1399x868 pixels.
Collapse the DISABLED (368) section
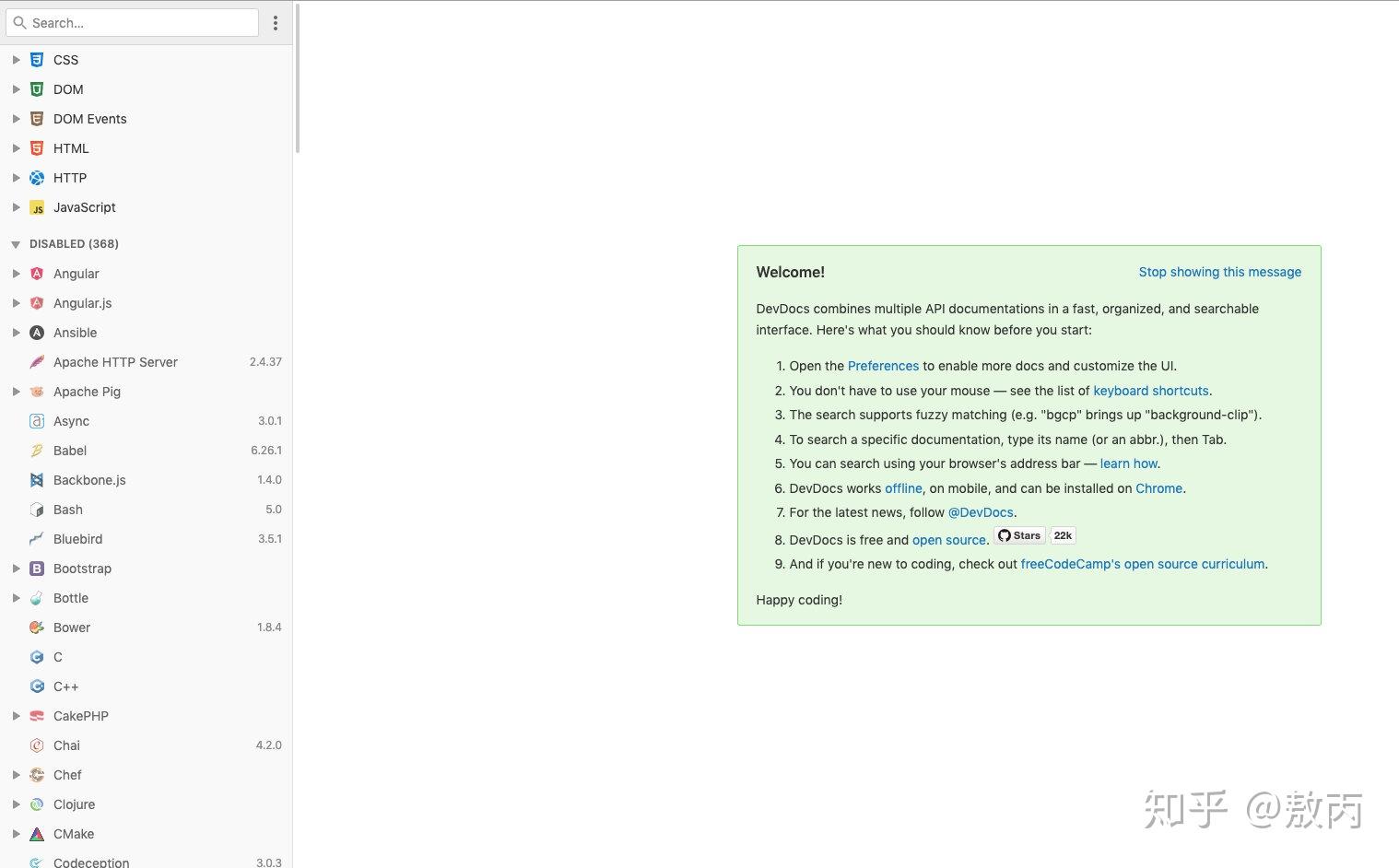pyautogui.click(x=16, y=244)
